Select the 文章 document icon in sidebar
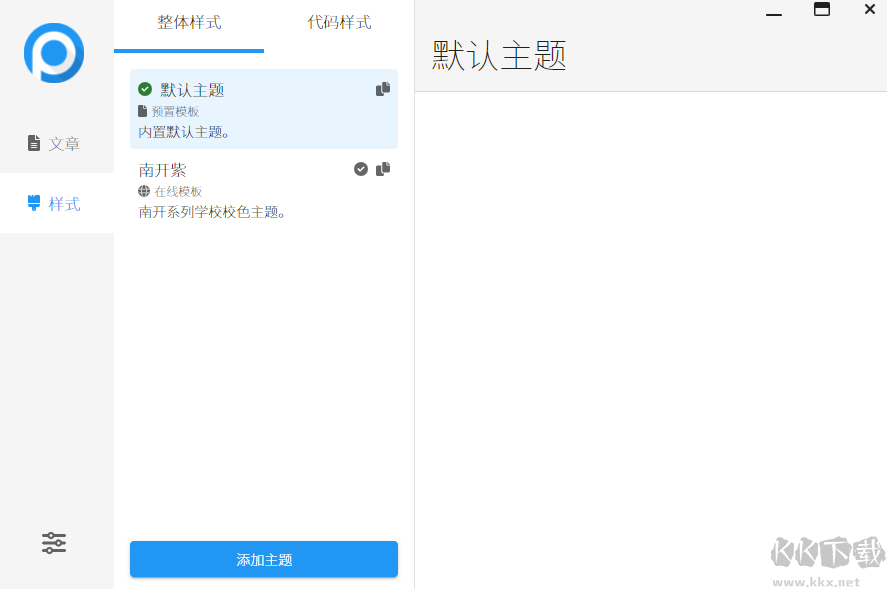 pos(32,143)
